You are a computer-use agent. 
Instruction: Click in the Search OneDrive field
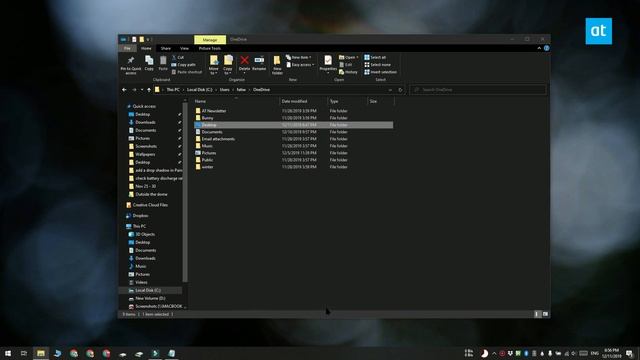478,90
